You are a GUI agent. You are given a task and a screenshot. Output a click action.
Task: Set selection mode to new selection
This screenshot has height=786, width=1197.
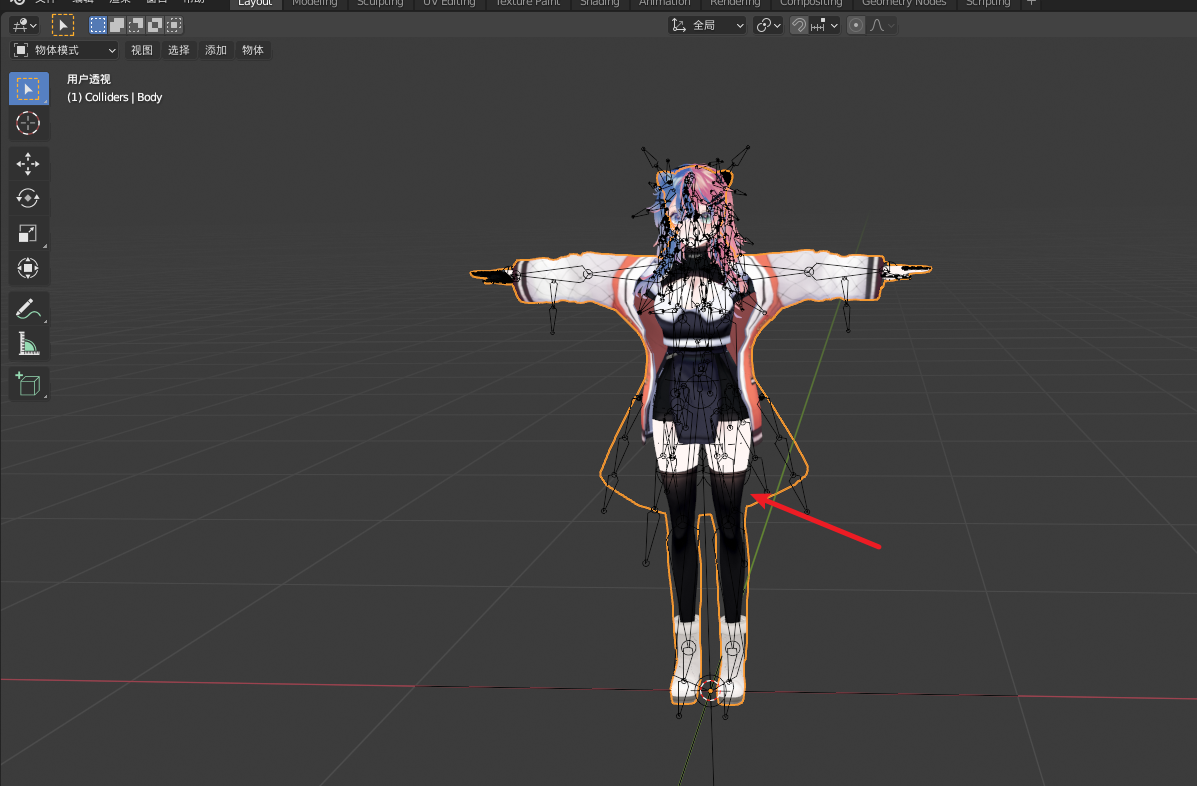coord(98,25)
